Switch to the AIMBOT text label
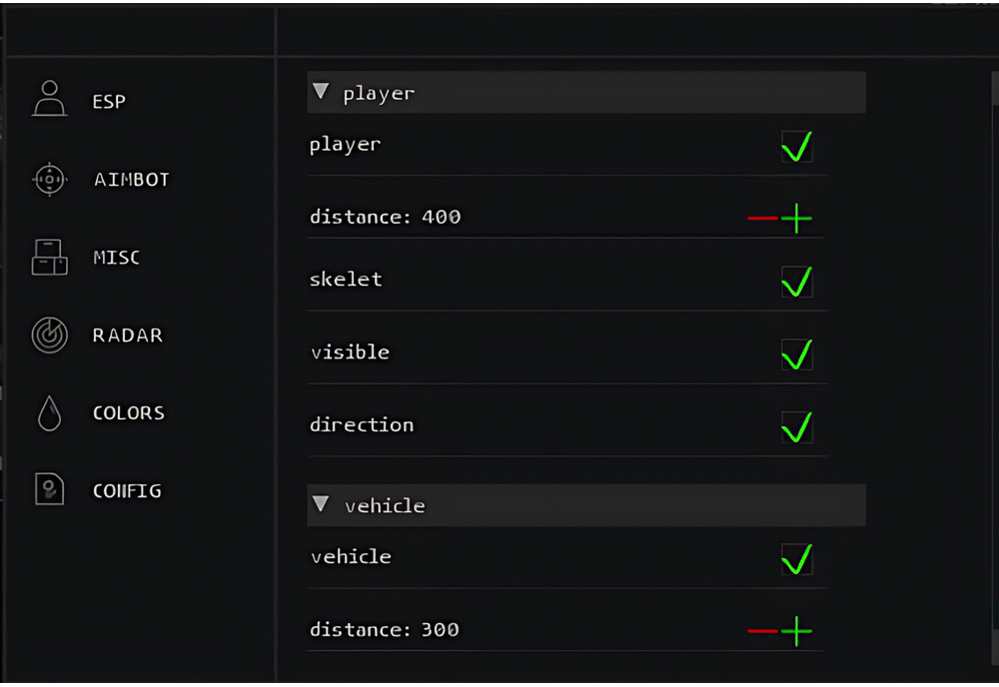Viewport: 999px width, 687px height. coord(132,180)
